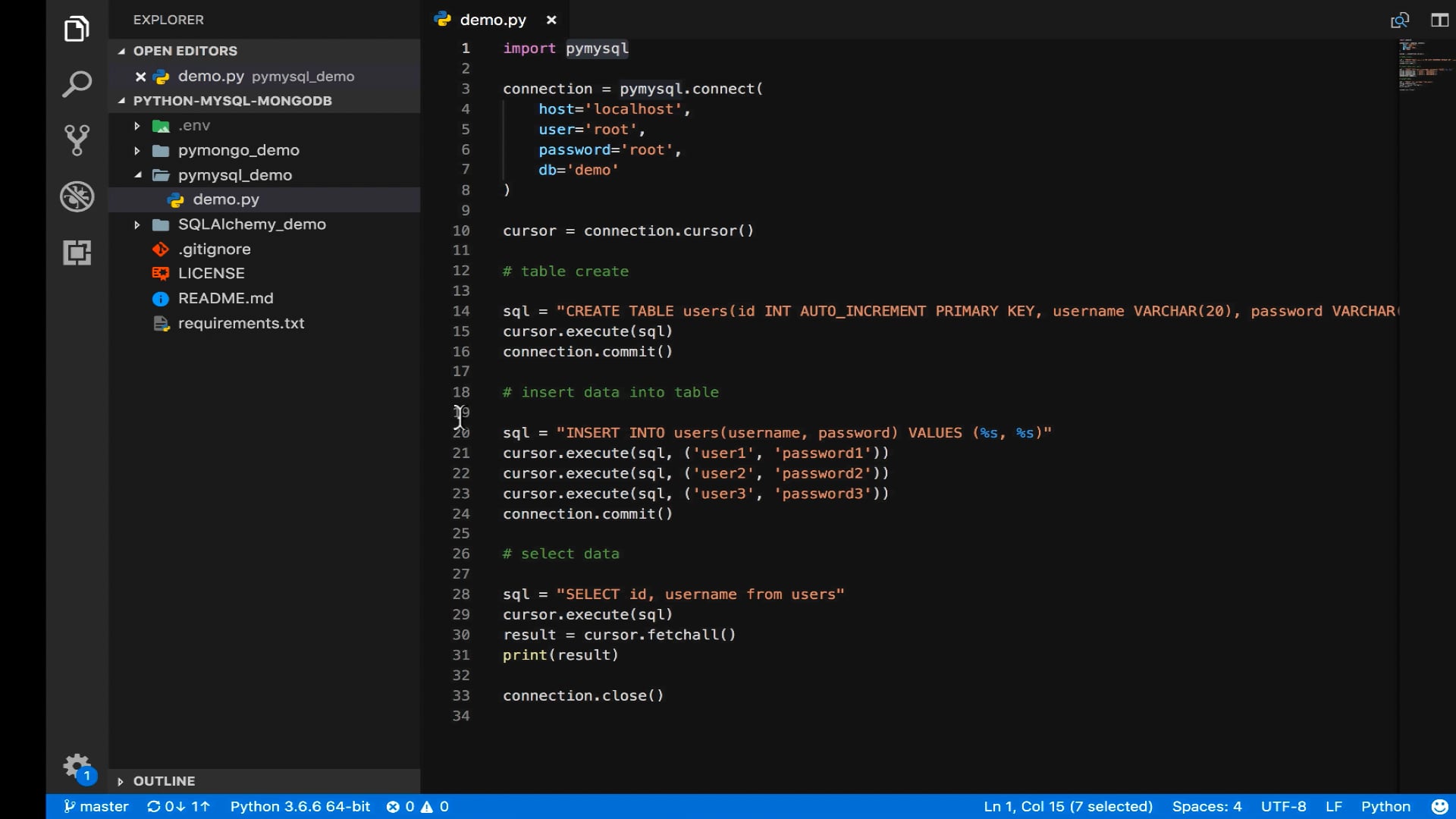Expand the OUTLINE section

[x=164, y=781]
